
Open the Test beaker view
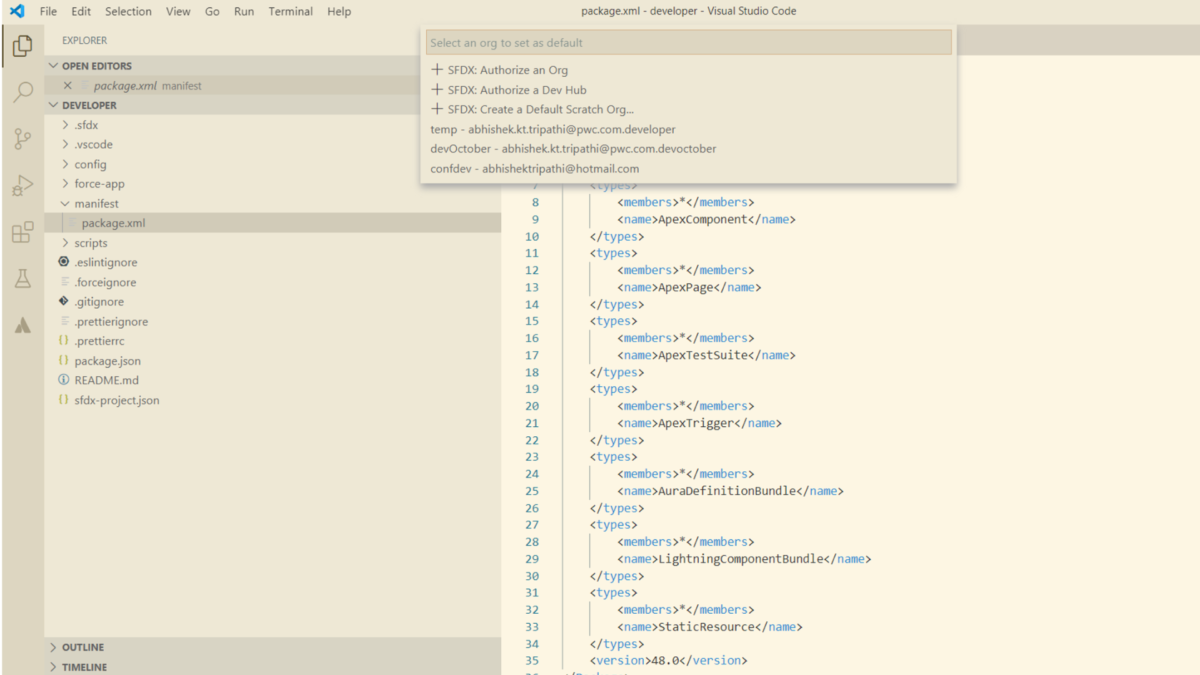pos(22,279)
